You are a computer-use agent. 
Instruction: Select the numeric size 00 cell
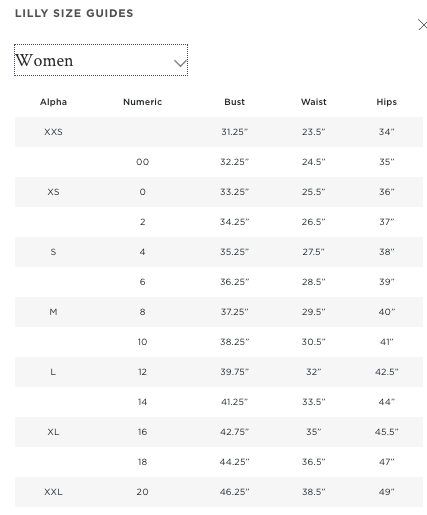[142, 162]
